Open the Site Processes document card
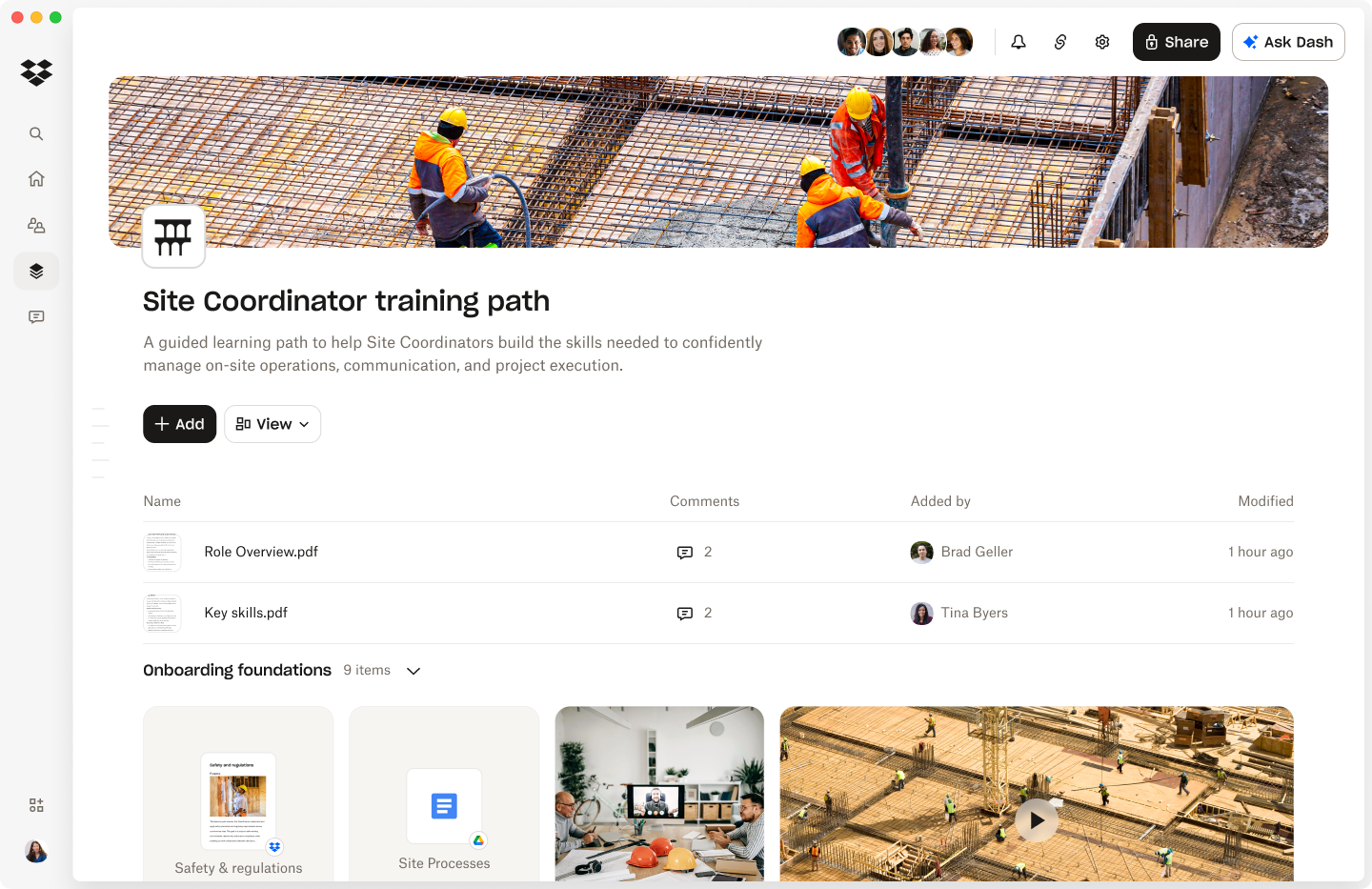The image size is (1372, 889). click(444, 794)
